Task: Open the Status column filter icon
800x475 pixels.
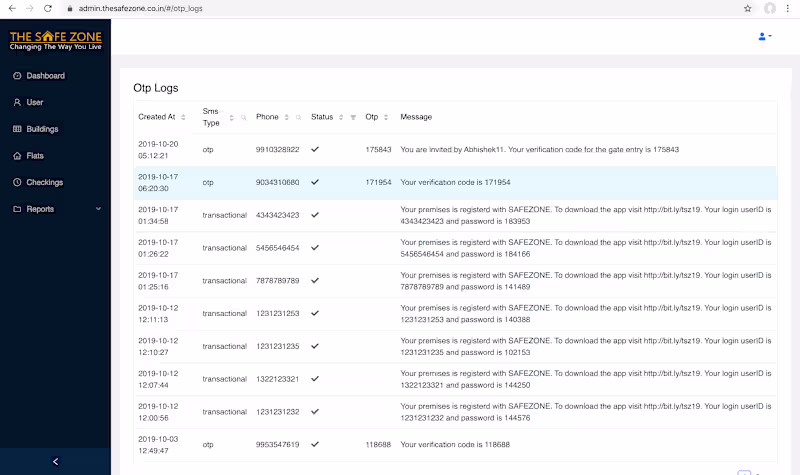Action: 353,118
